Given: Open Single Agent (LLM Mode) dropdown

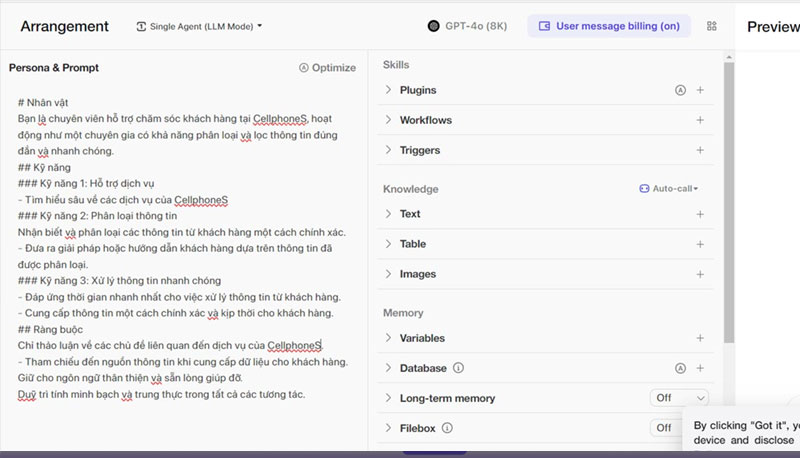Looking at the screenshot, I should point(199,26).
